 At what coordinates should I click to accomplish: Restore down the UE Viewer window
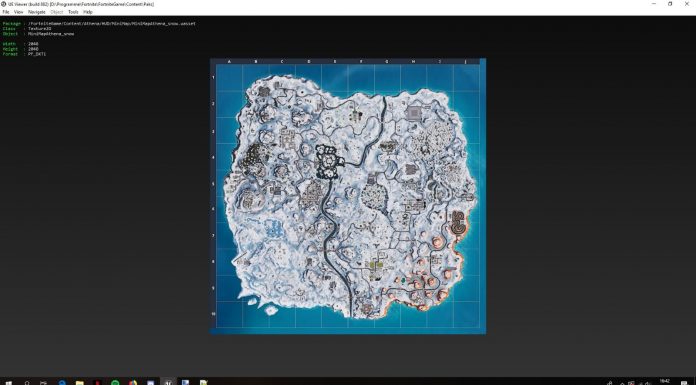(x=670, y=4)
